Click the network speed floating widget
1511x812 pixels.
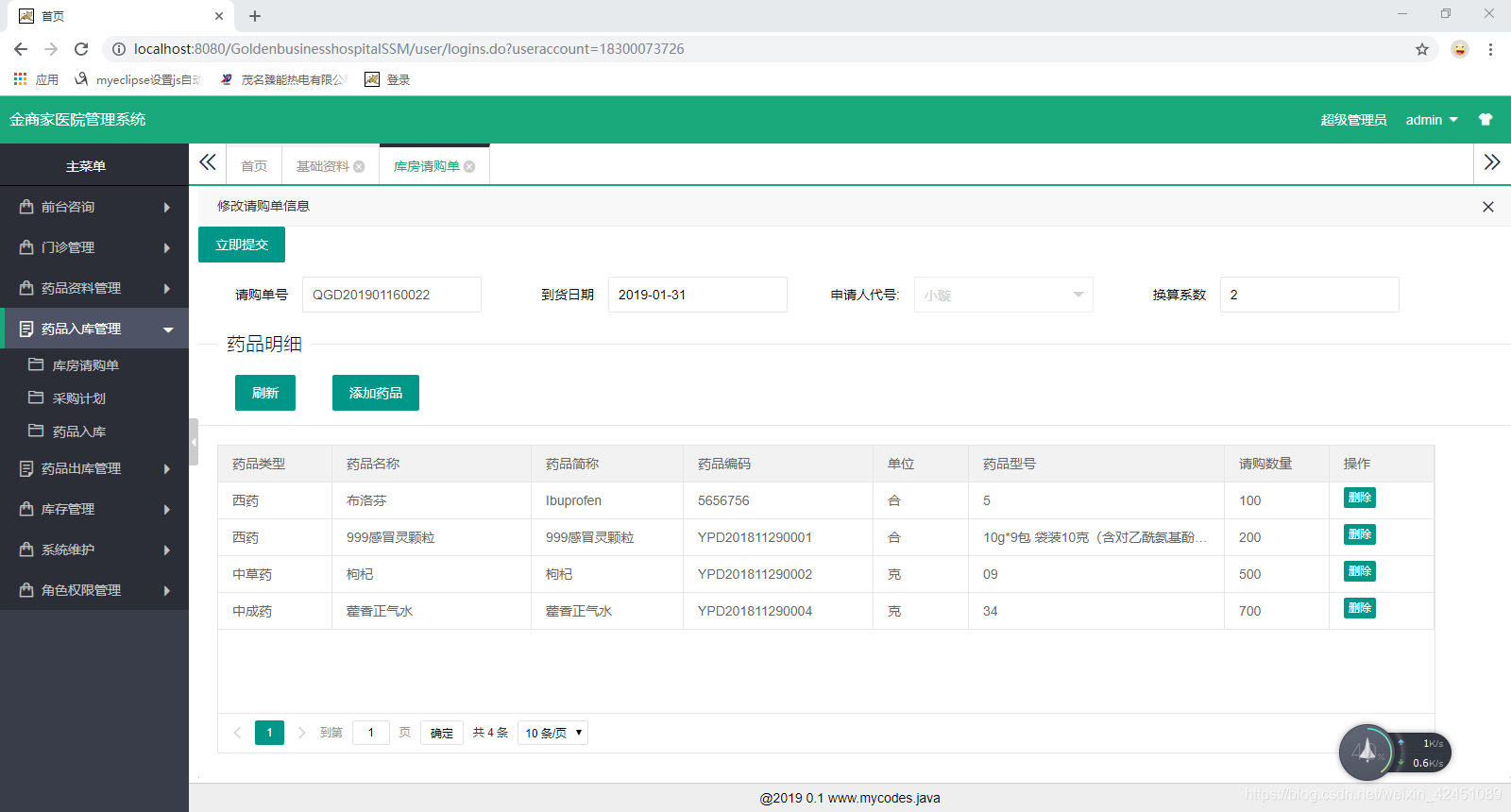pos(1395,753)
